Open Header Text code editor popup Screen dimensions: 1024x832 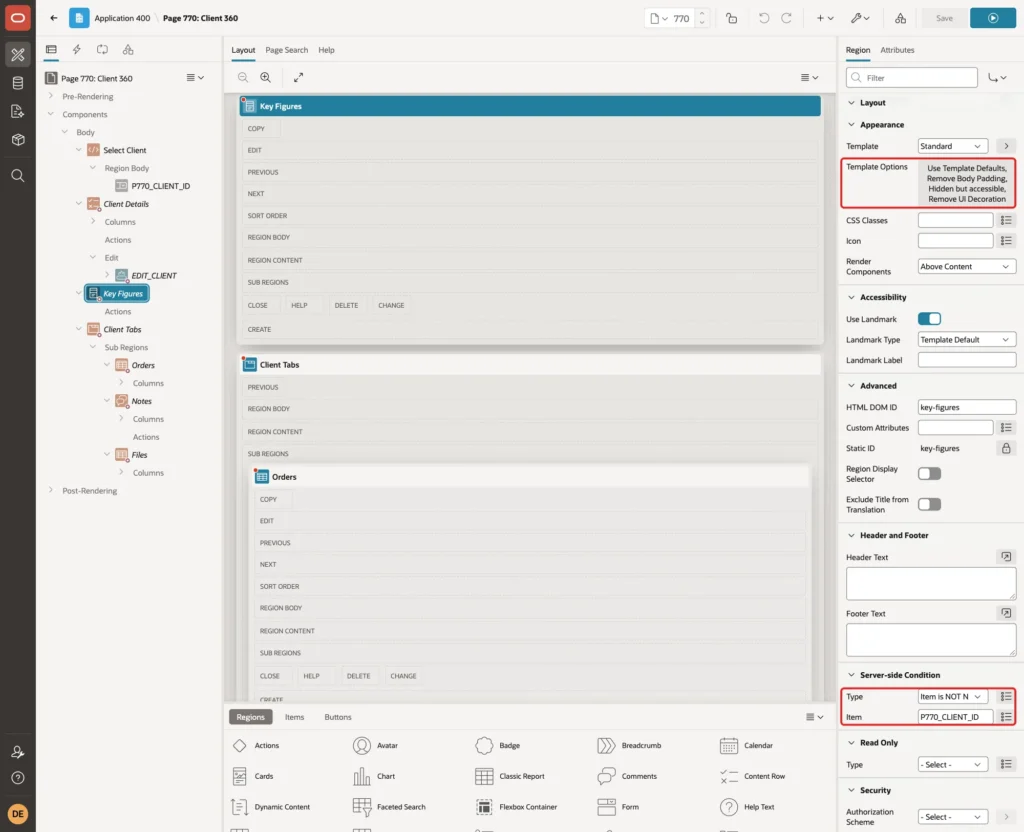(x=1006, y=556)
